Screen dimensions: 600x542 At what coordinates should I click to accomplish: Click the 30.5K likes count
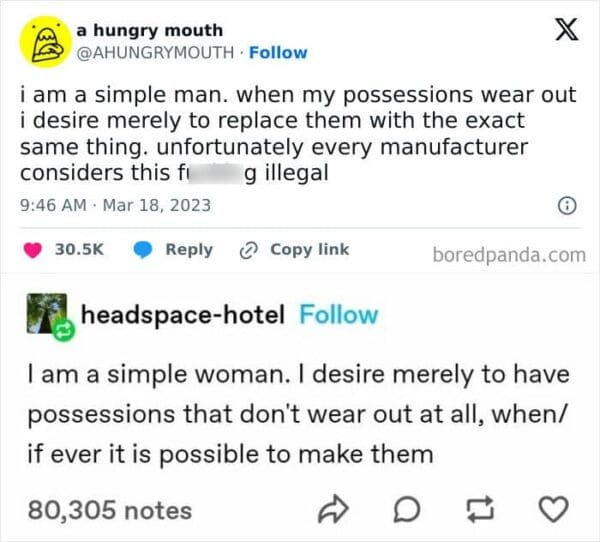(x=79, y=250)
